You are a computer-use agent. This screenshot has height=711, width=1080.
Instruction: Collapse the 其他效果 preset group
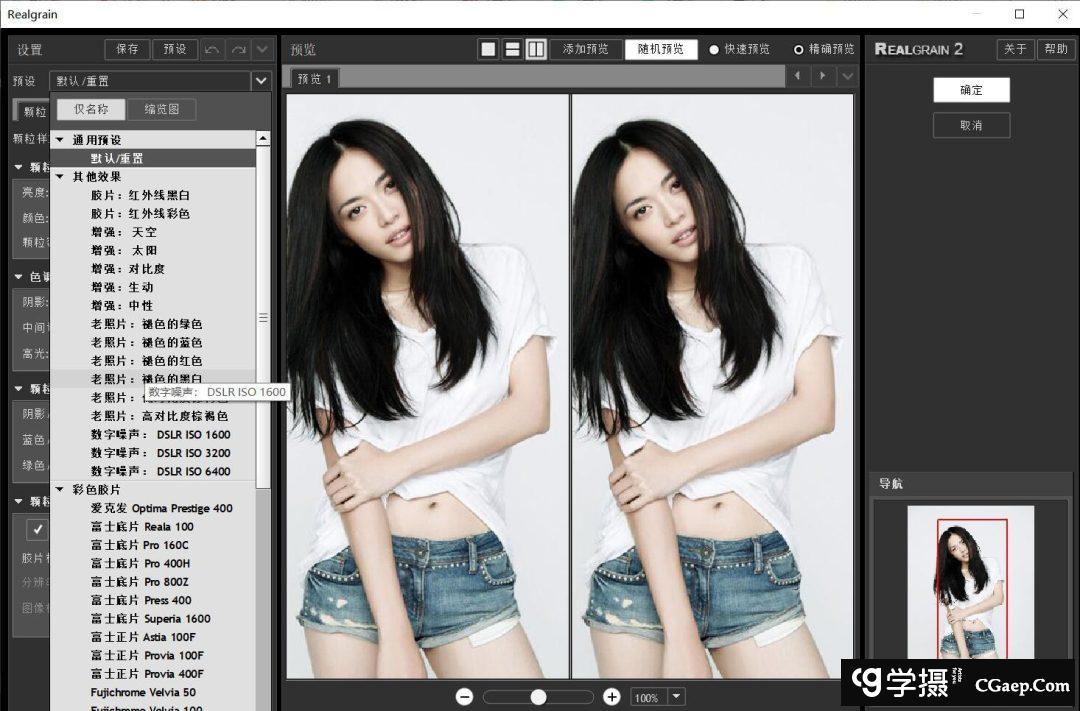coord(60,177)
